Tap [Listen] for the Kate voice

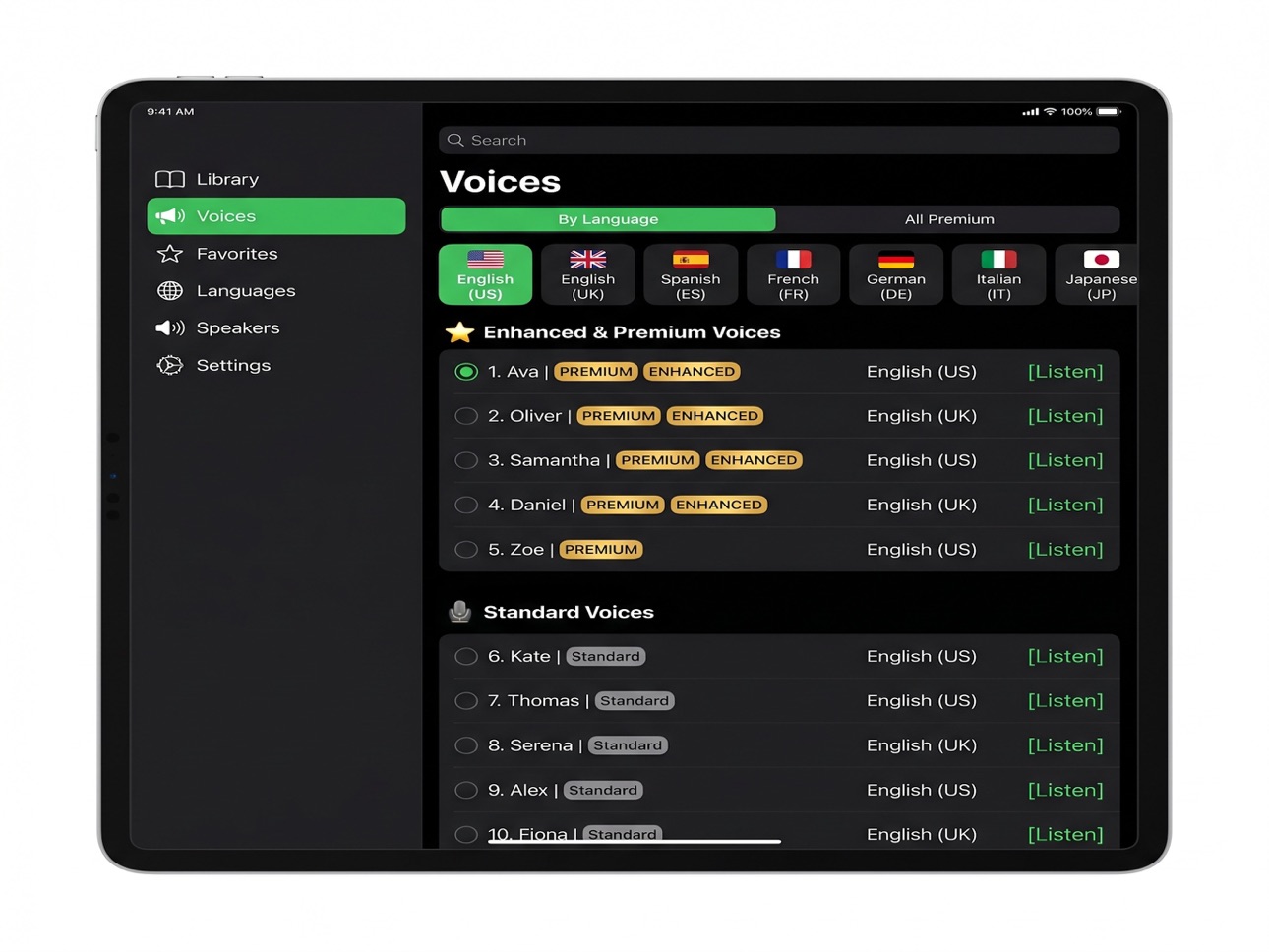1065,656
